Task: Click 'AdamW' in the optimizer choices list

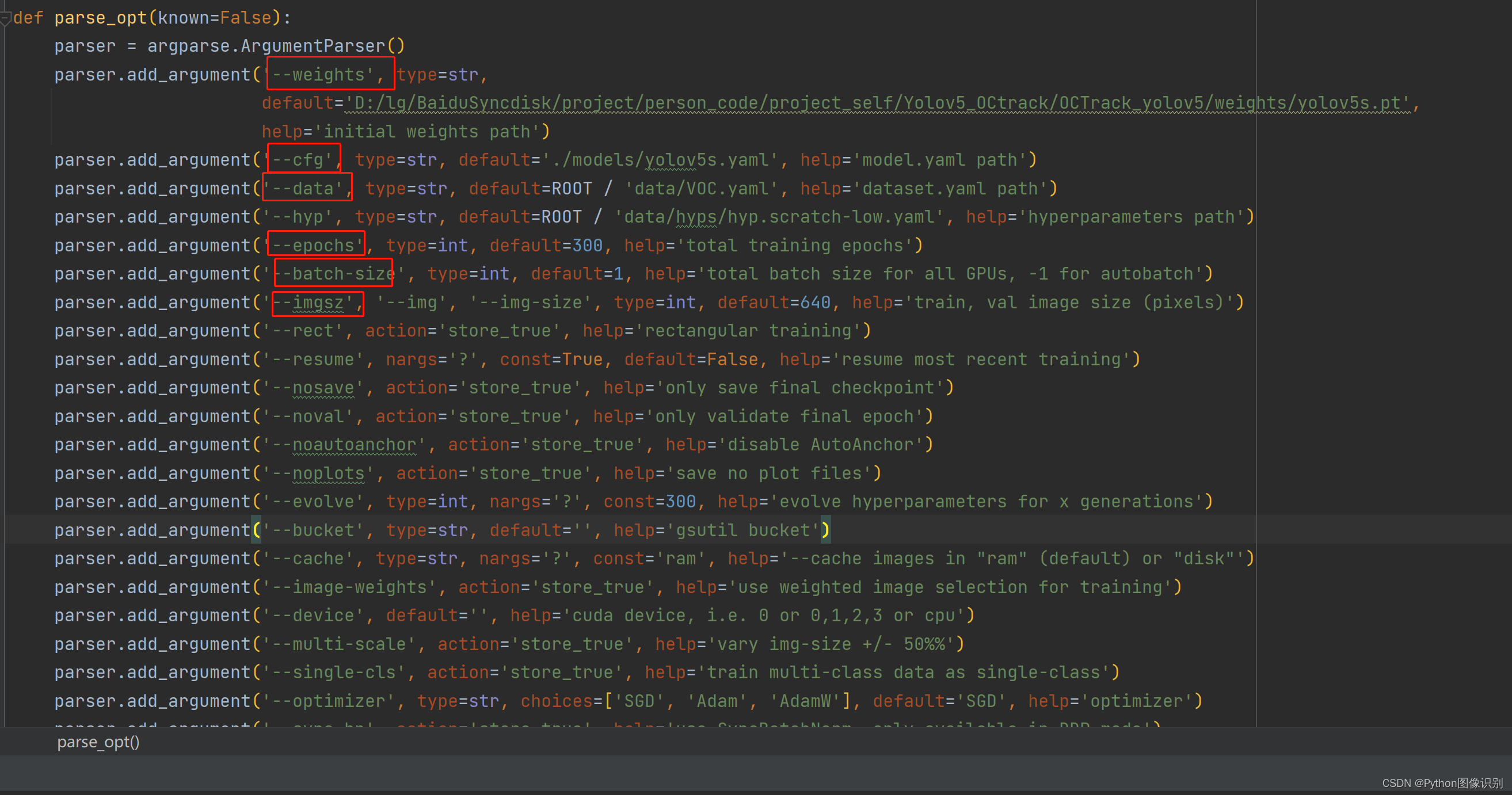Action: click(x=805, y=701)
